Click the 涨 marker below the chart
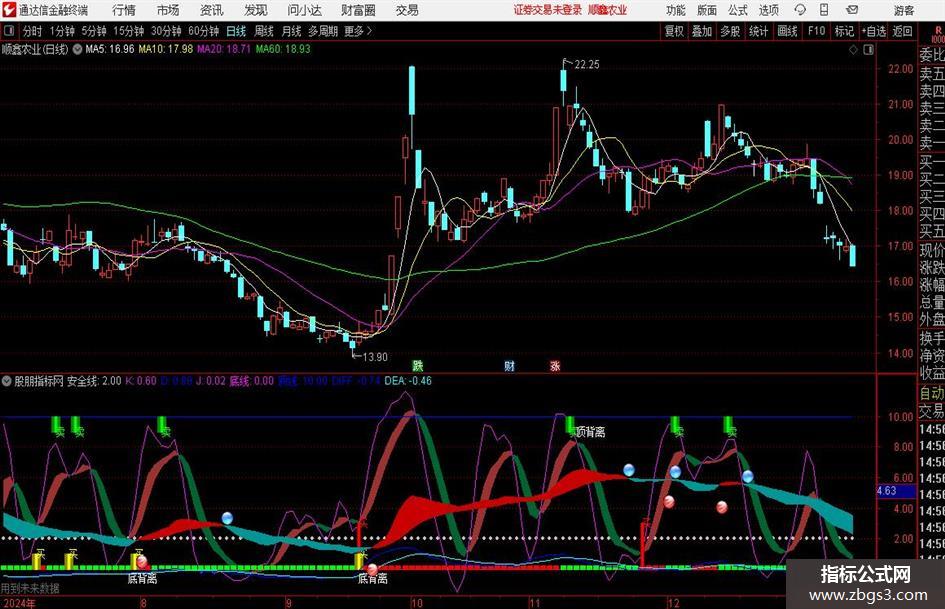Screen dimensions: 945x609 [555, 365]
